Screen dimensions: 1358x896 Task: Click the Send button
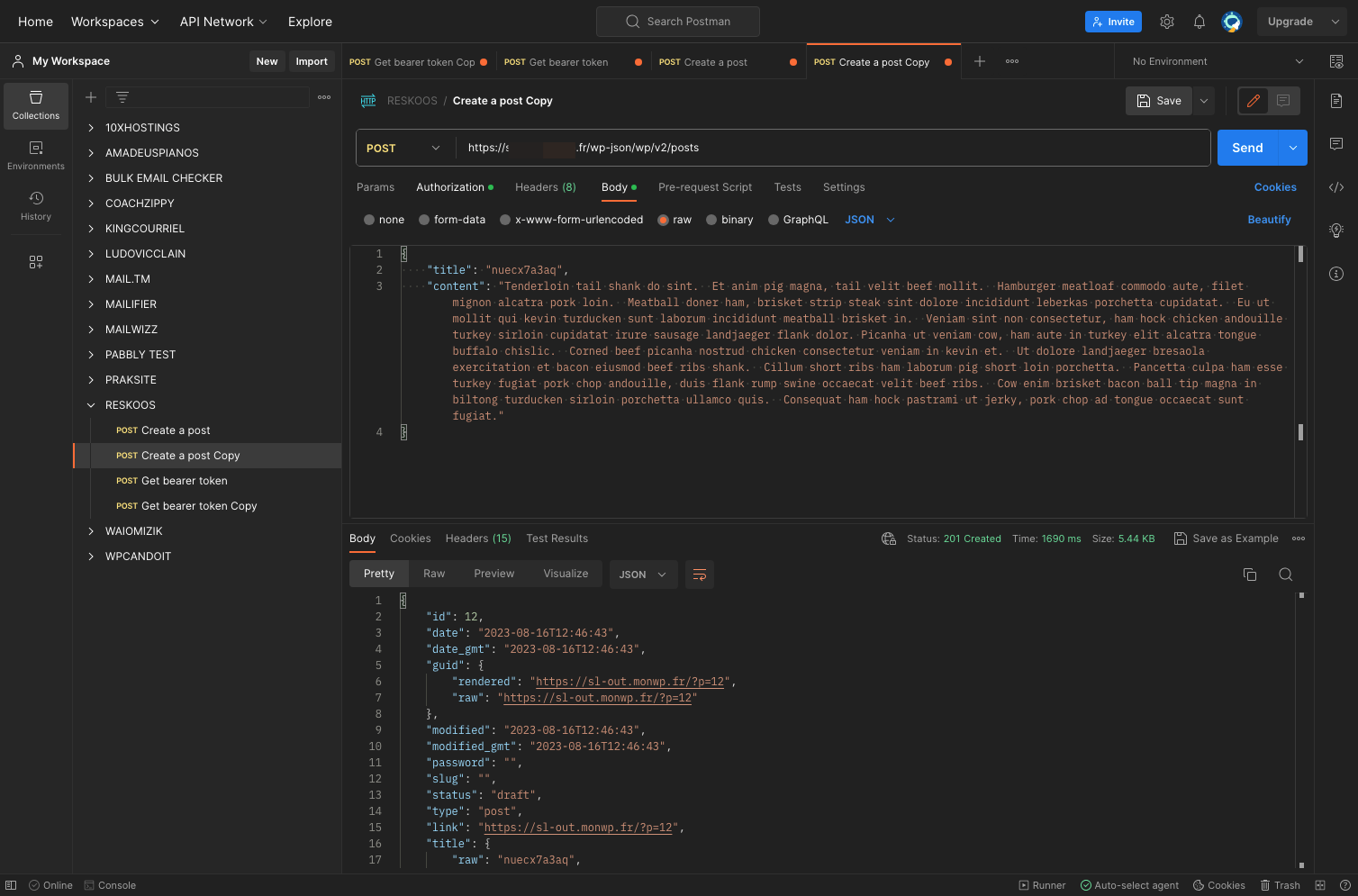[x=1247, y=148]
